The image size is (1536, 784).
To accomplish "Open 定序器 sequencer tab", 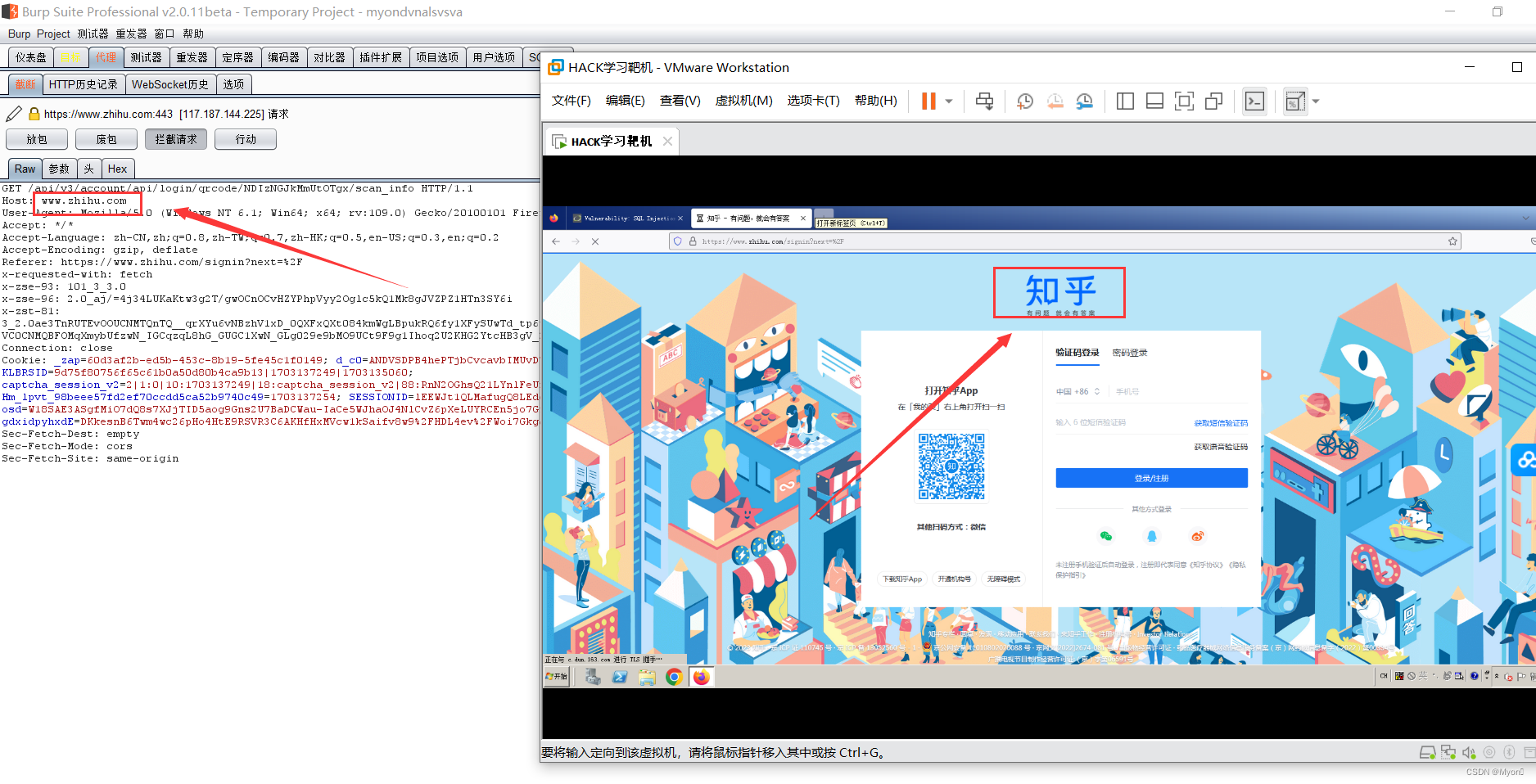I will tap(237, 57).
